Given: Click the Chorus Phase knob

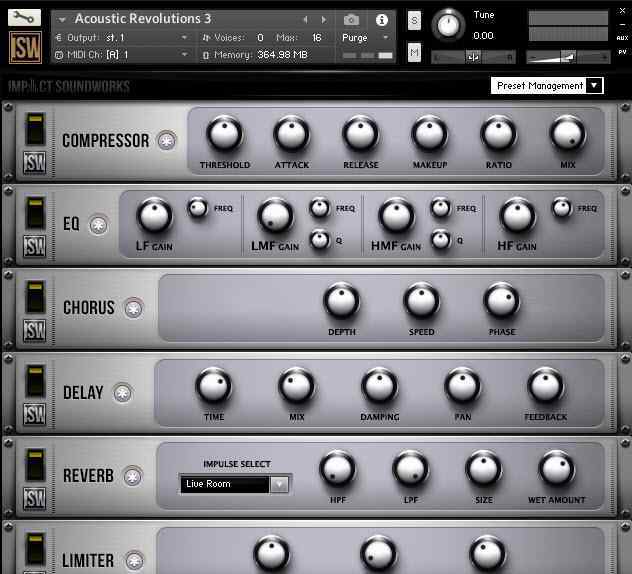Looking at the screenshot, I should point(502,301).
